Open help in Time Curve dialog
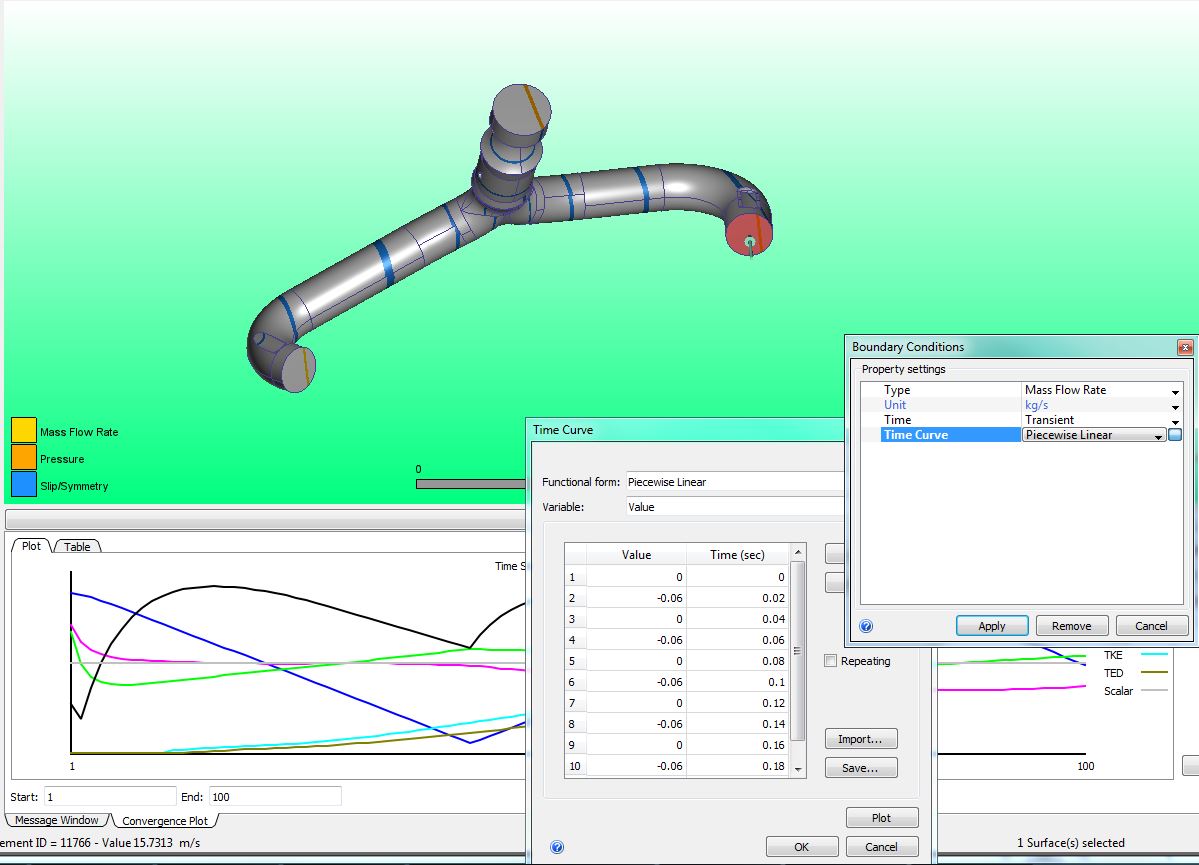The image size is (1199, 865). pyautogui.click(x=557, y=847)
